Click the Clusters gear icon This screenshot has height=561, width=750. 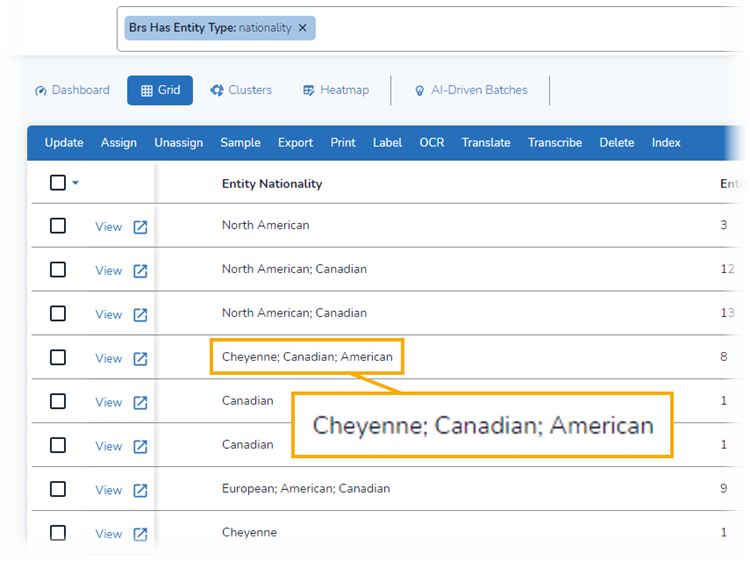[x=217, y=90]
